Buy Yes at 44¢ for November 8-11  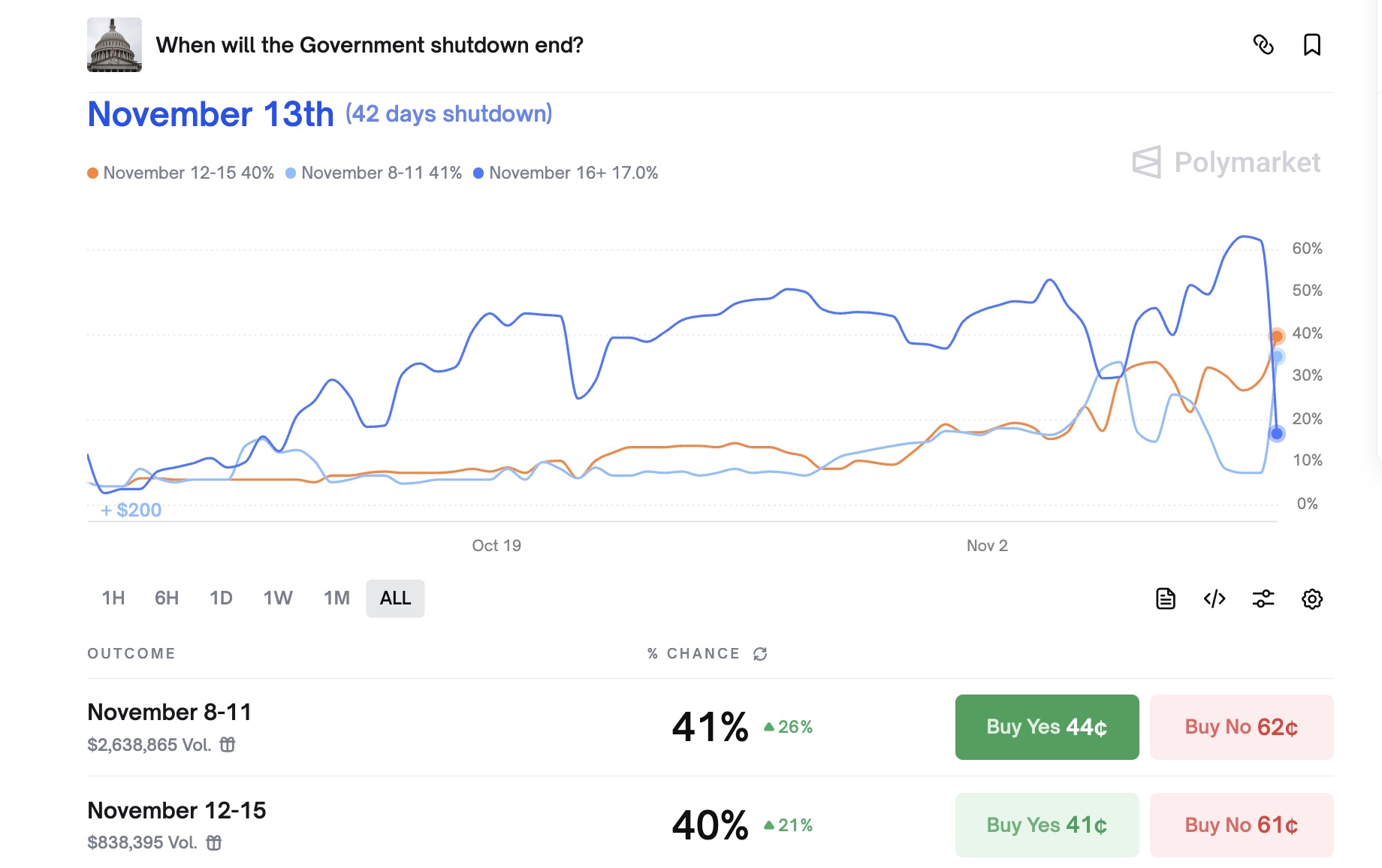1046,727
